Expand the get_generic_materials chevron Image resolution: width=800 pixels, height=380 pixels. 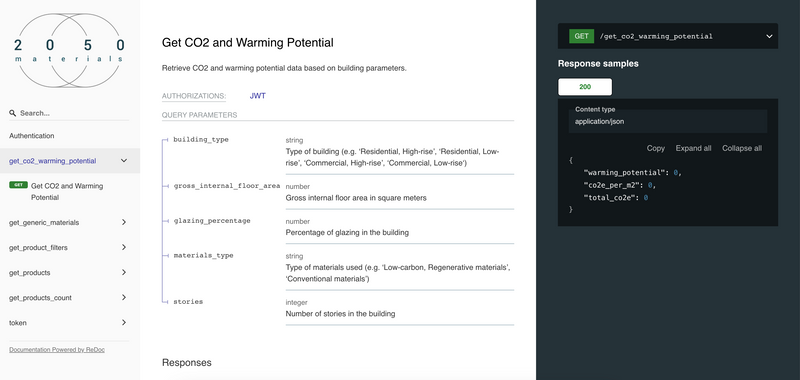pyautogui.click(x=123, y=222)
